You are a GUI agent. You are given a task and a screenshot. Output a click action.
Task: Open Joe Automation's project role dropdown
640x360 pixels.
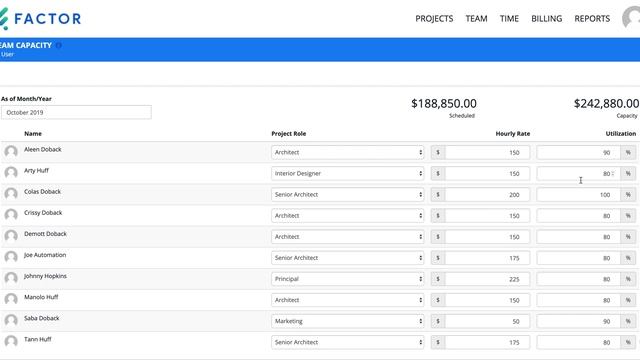347,258
